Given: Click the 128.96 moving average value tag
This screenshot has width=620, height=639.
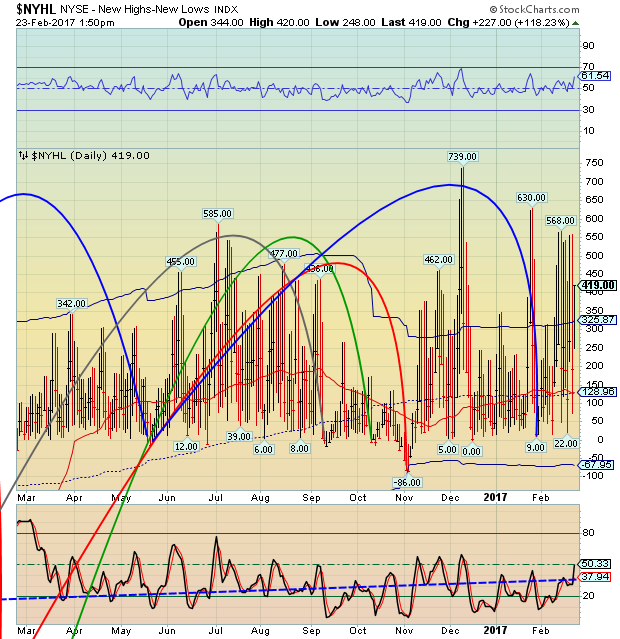Looking at the screenshot, I should (597, 392).
